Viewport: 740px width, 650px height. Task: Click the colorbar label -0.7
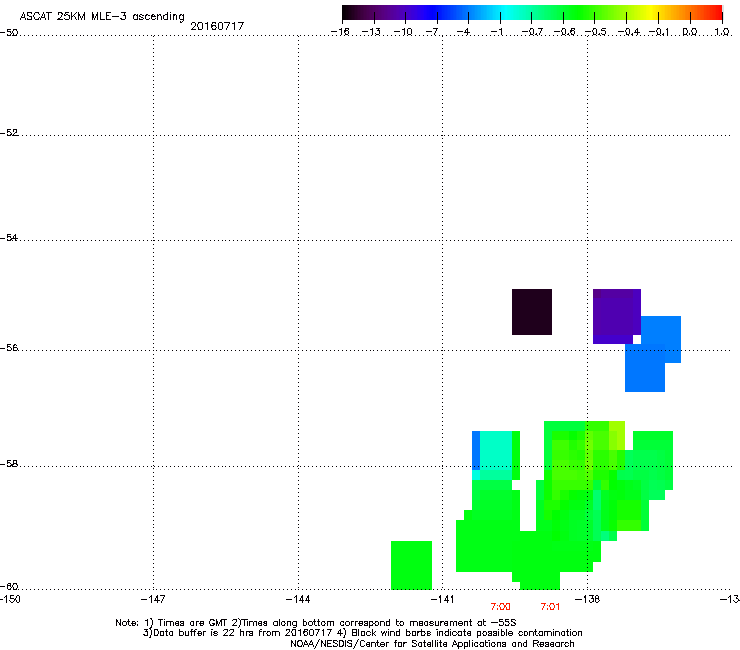[532, 32]
